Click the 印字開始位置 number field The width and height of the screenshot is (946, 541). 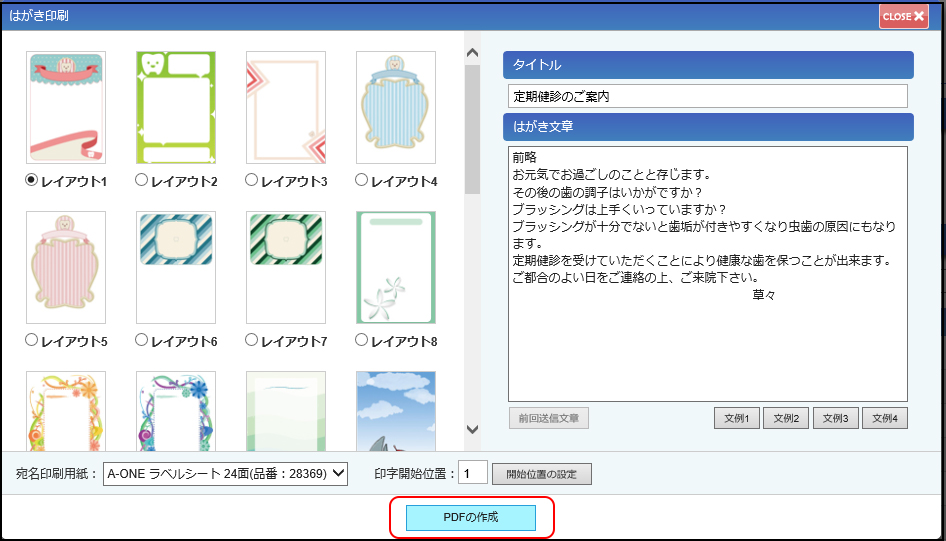[x=472, y=473]
